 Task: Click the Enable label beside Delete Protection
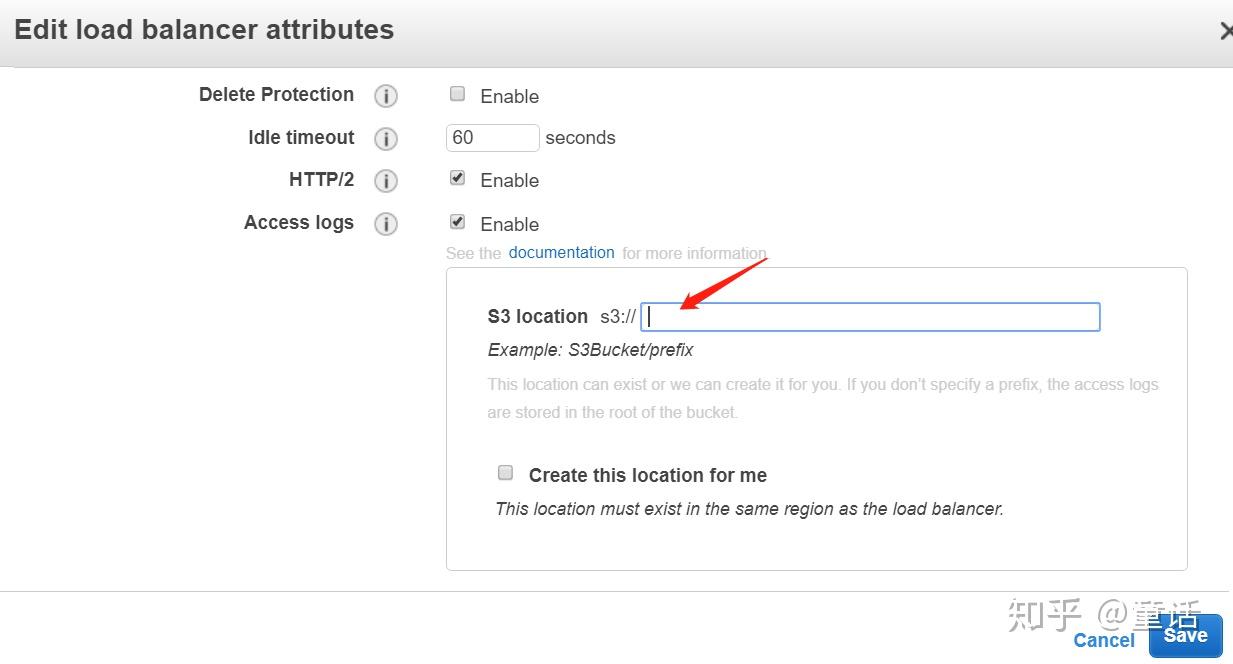pos(509,95)
